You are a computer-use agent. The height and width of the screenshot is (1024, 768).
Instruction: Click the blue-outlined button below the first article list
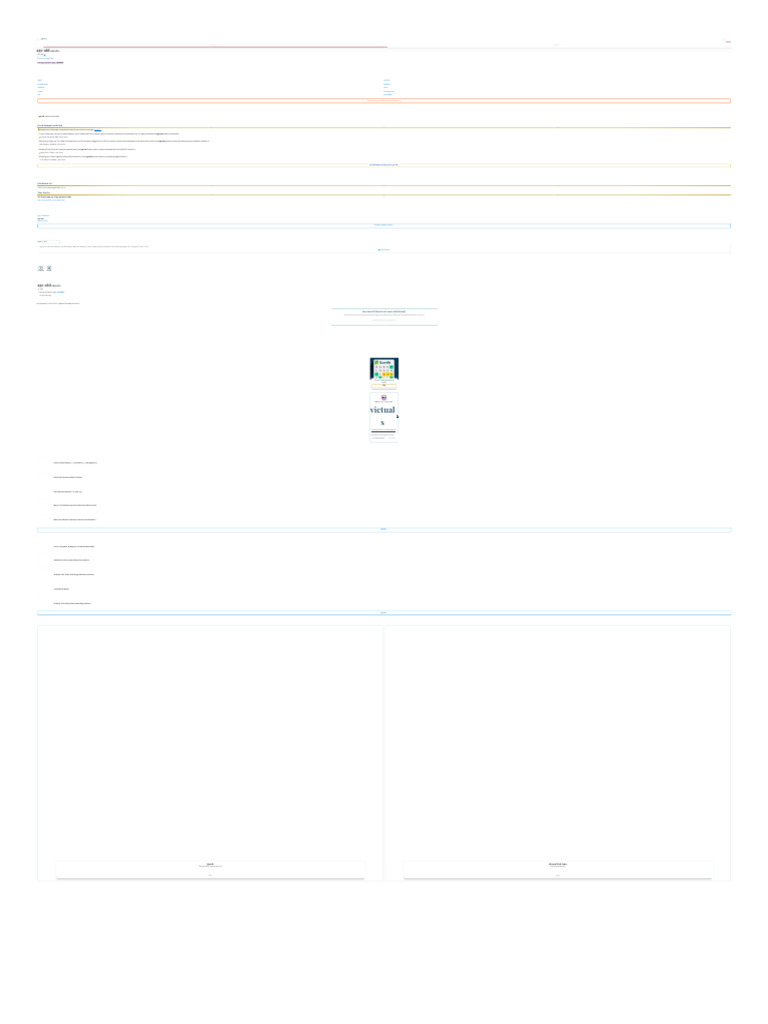tap(384, 530)
